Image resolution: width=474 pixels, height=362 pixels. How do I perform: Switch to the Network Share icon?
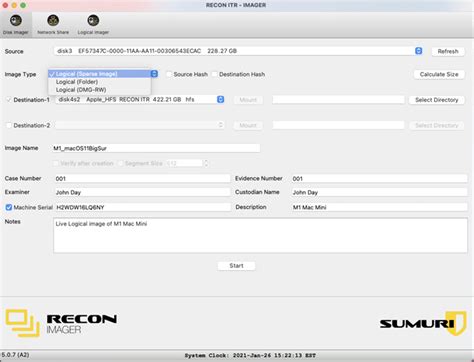pyautogui.click(x=53, y=21)
